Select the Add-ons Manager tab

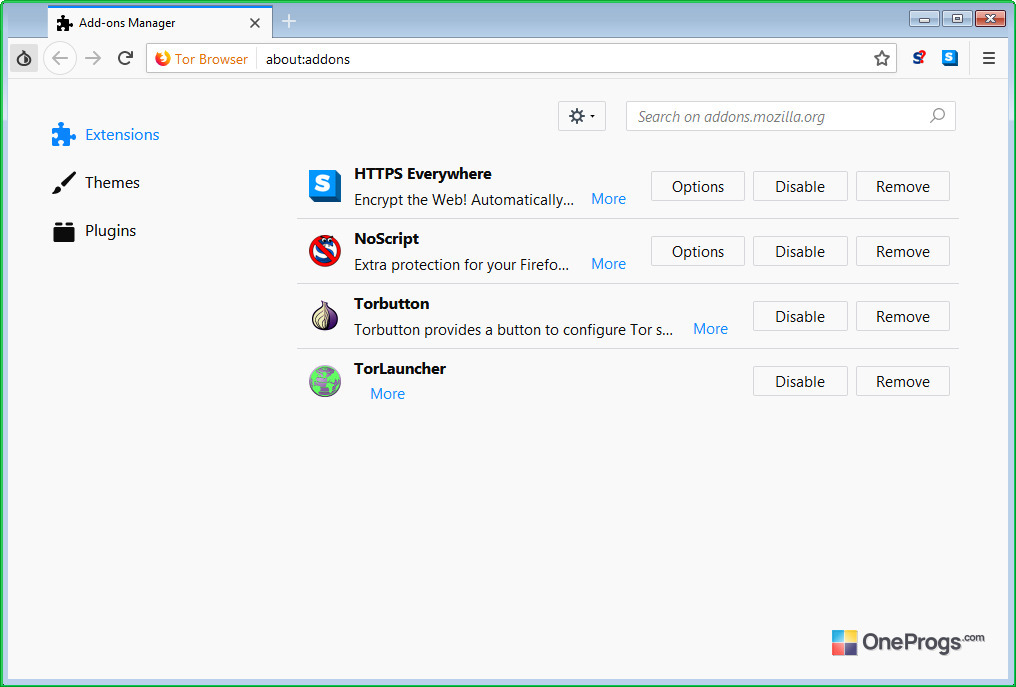pyautogui.click(x=160, y=23)
